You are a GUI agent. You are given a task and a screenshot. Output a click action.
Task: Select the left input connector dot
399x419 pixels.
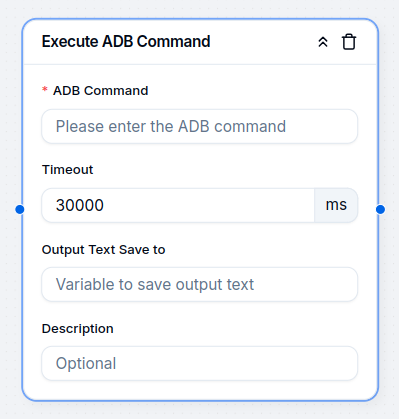pos(20,209)
